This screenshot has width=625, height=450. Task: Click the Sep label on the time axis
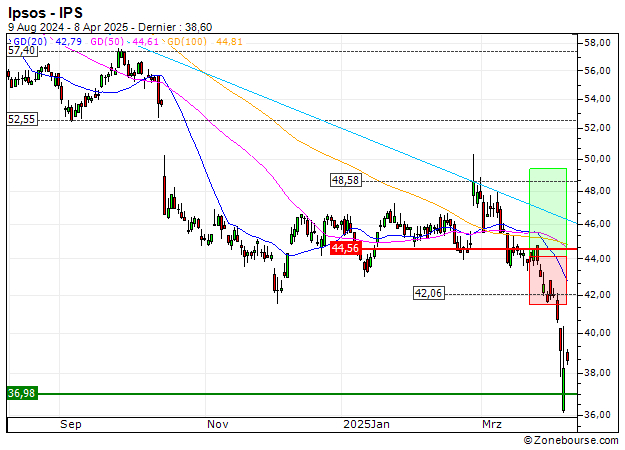tap(71, 424)
